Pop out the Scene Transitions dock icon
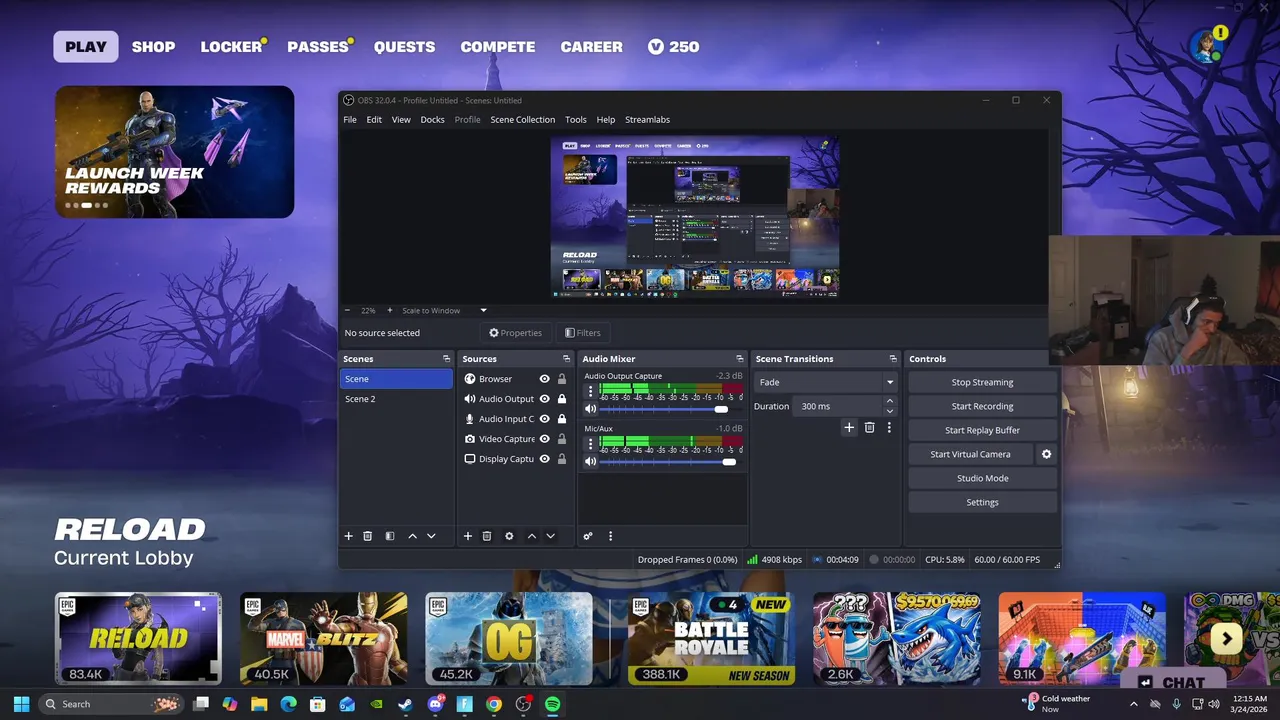 tap(893, 359)
